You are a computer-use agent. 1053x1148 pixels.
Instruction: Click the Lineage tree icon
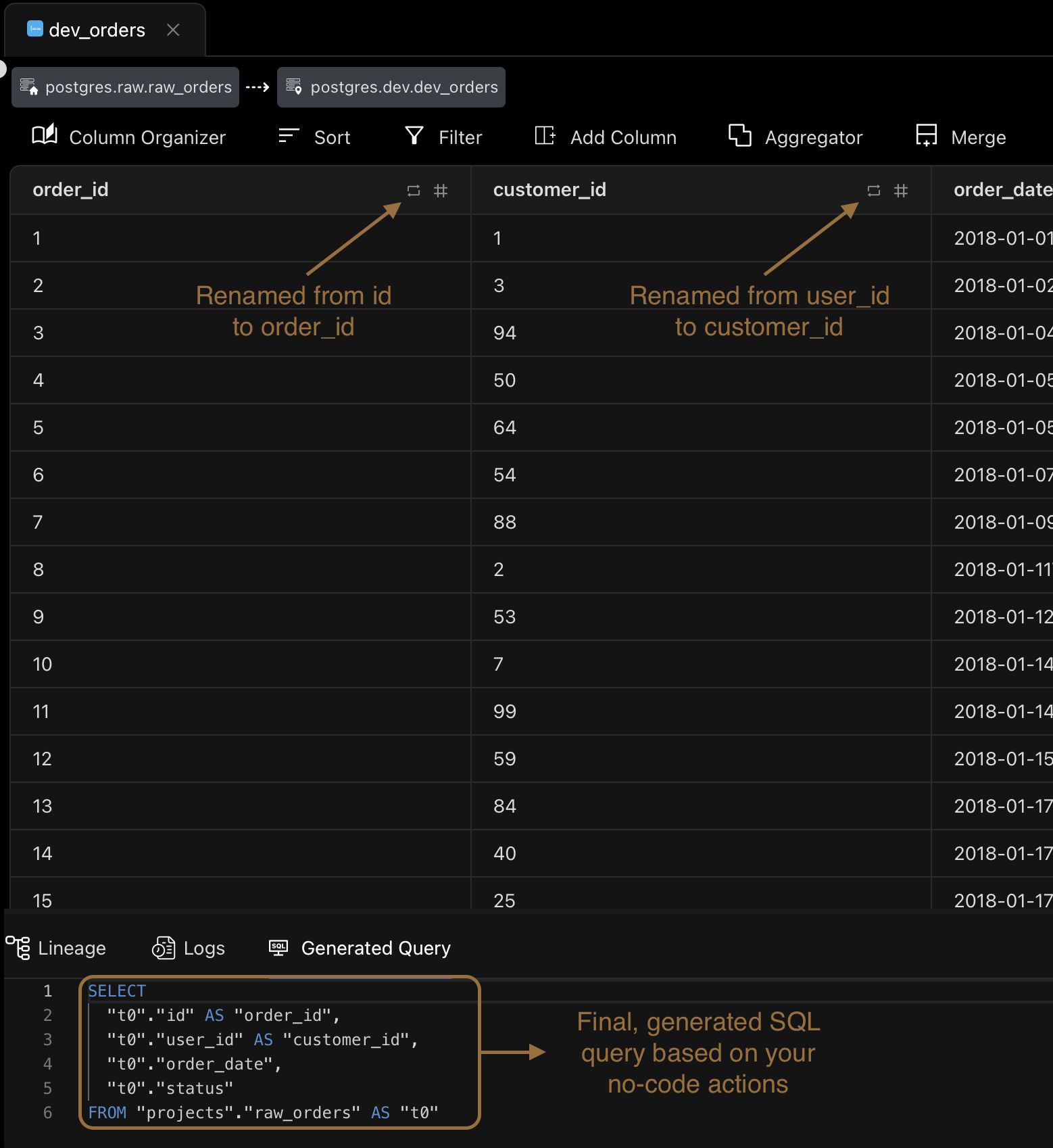(18, 948)
